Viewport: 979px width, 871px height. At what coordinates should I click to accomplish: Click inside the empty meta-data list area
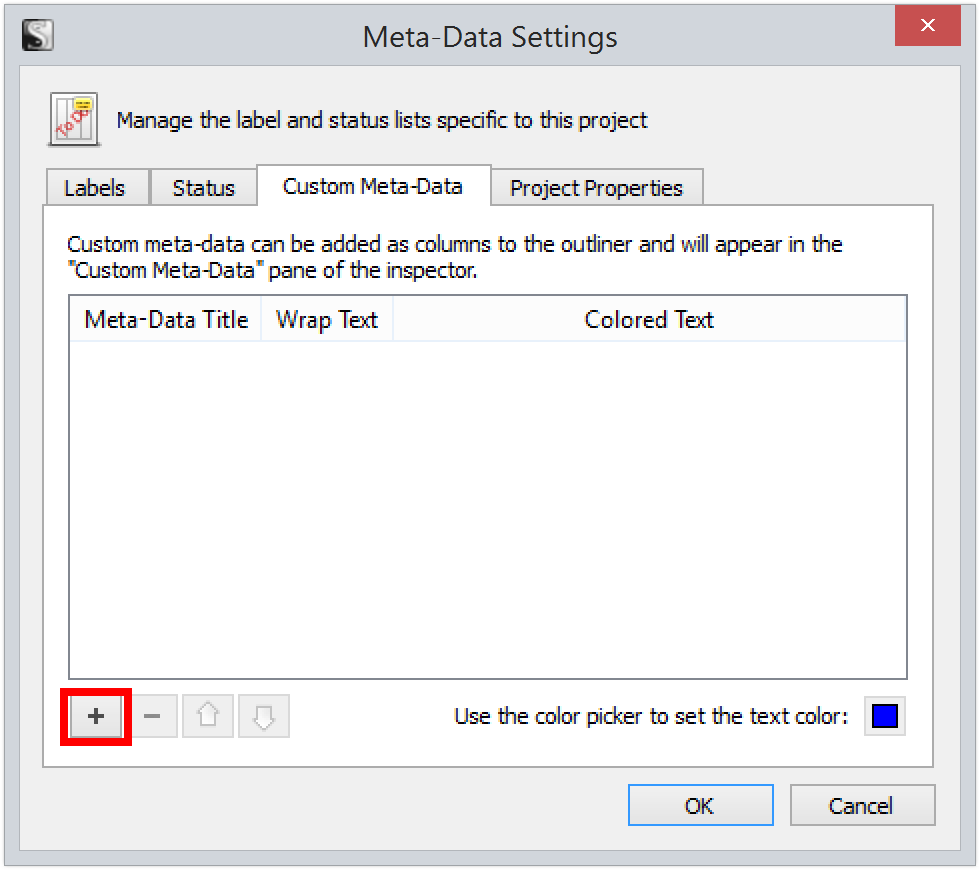487,510
